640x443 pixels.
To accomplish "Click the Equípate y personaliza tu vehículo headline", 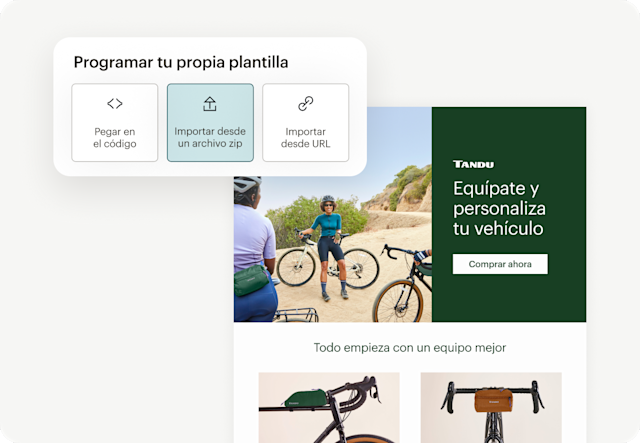I will (x=499, y=208).
